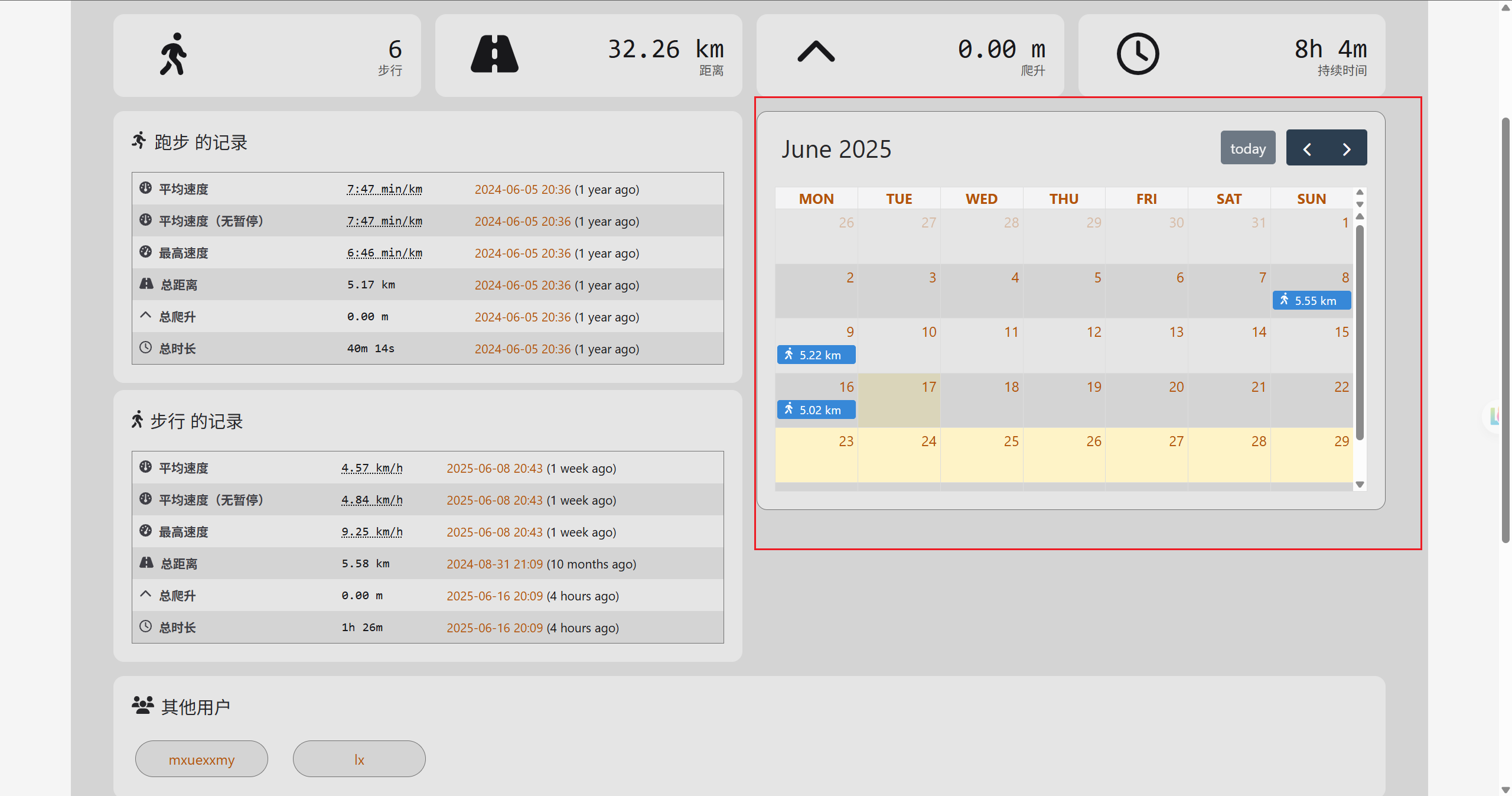Open walking record dated 2024-08-31 21:09

494,564
